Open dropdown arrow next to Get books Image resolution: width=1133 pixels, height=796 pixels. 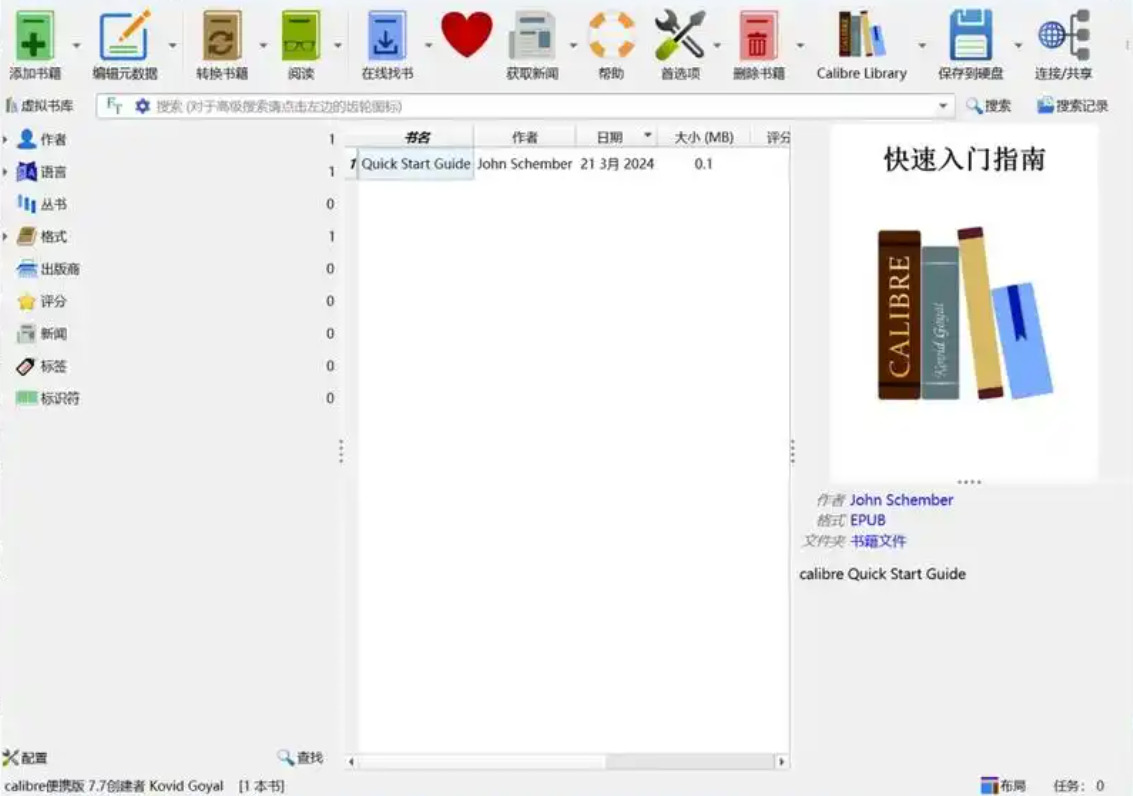tap(428, 46)
